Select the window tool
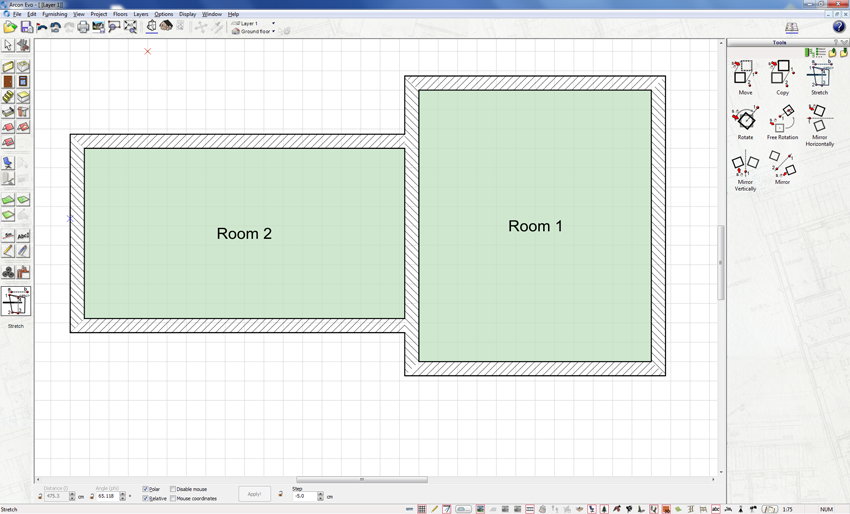Image resolution: width=850 pixels, height=514 pixels. [23, 82]
